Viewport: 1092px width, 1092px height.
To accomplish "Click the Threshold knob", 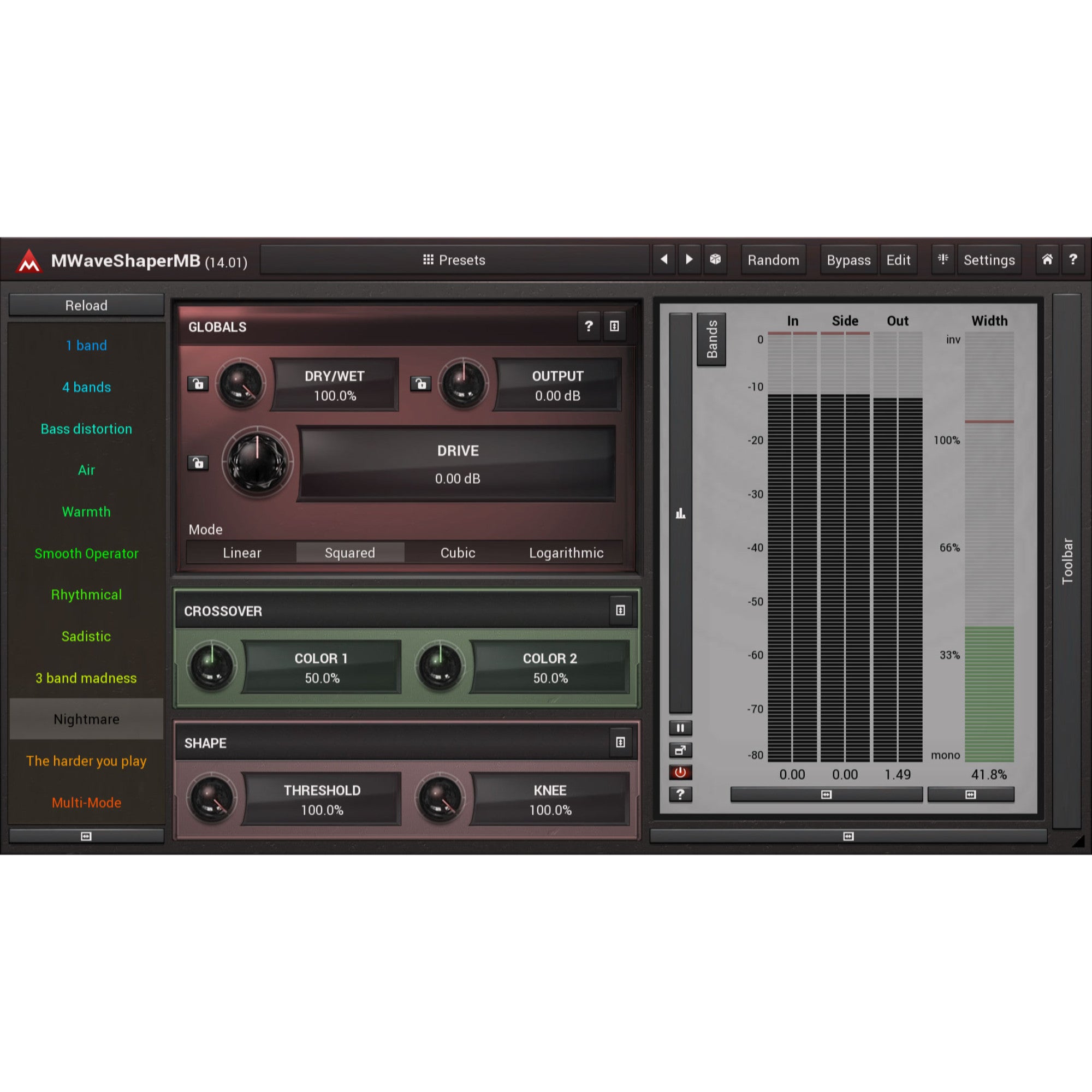I will point(212,799).
